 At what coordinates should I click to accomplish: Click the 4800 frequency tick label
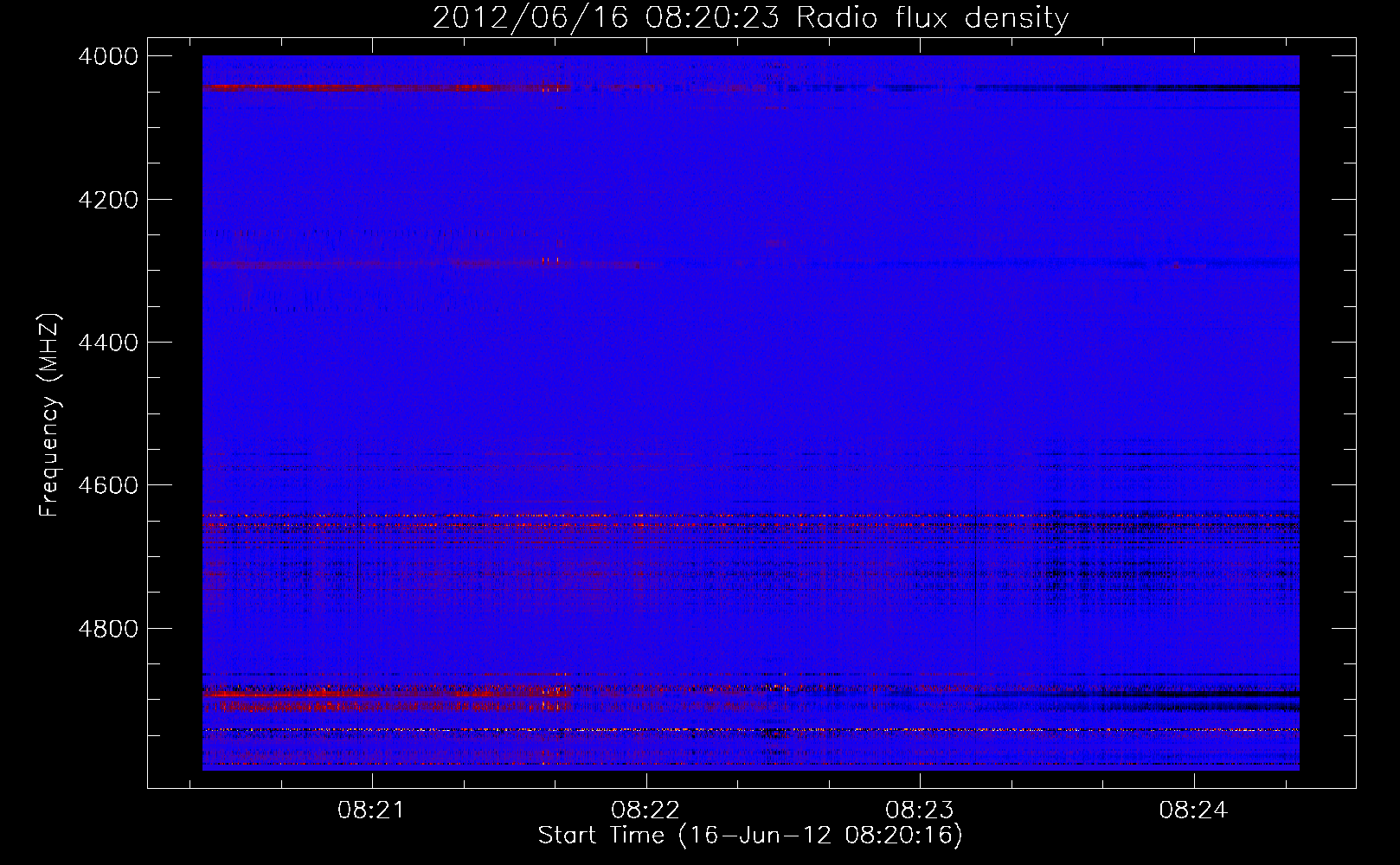(x=108, y=629)
